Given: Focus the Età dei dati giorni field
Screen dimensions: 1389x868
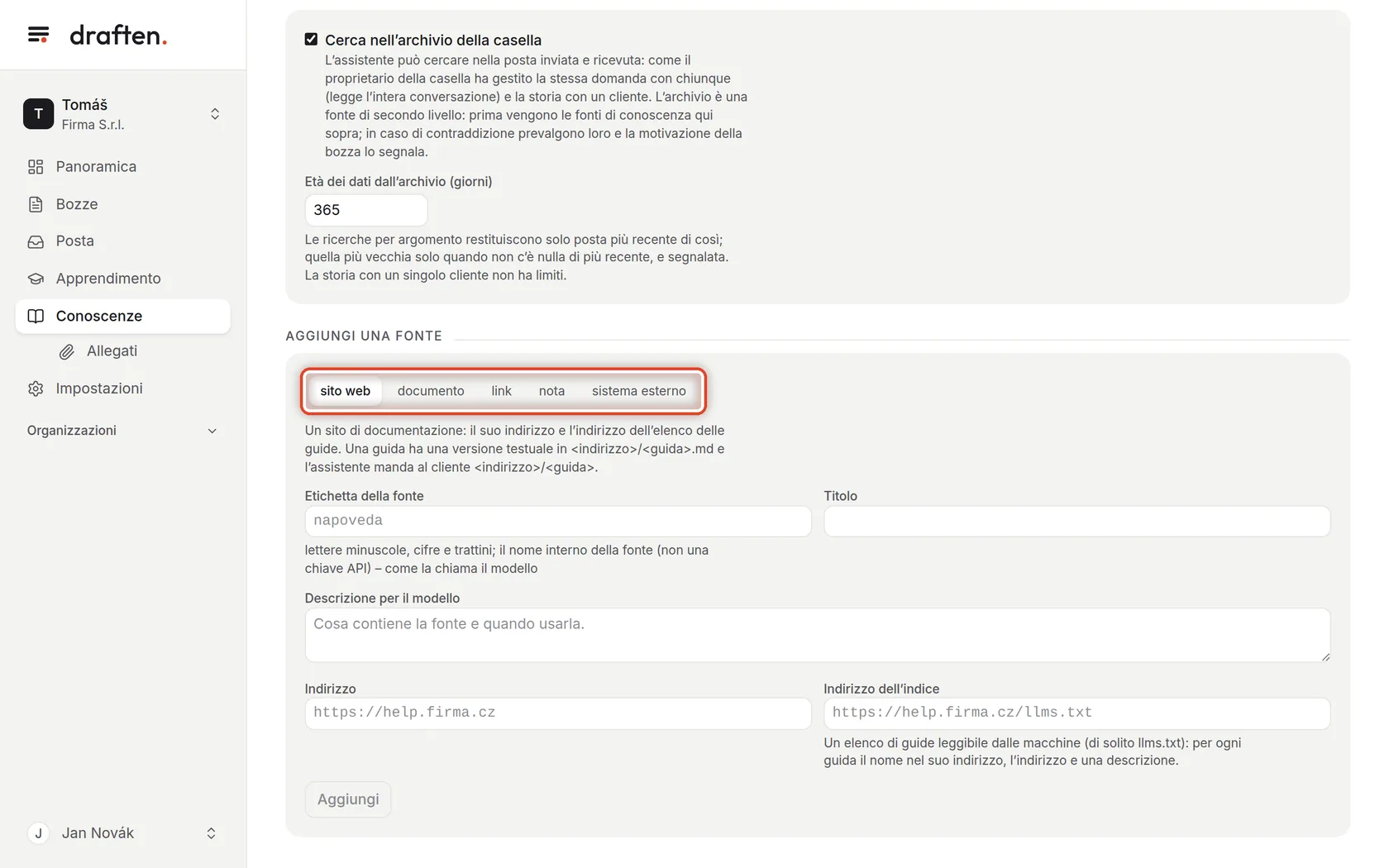Looking at the screenshot, I should 366,210.
